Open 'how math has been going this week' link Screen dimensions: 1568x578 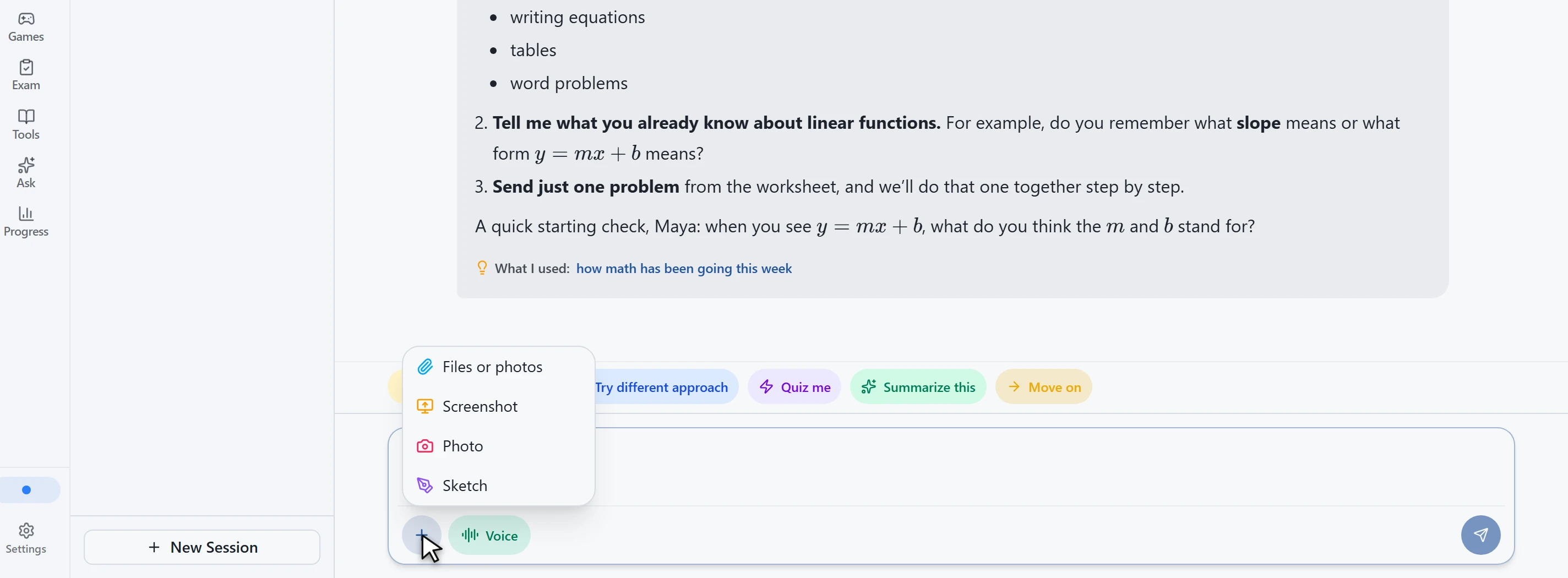coord(684,268)
